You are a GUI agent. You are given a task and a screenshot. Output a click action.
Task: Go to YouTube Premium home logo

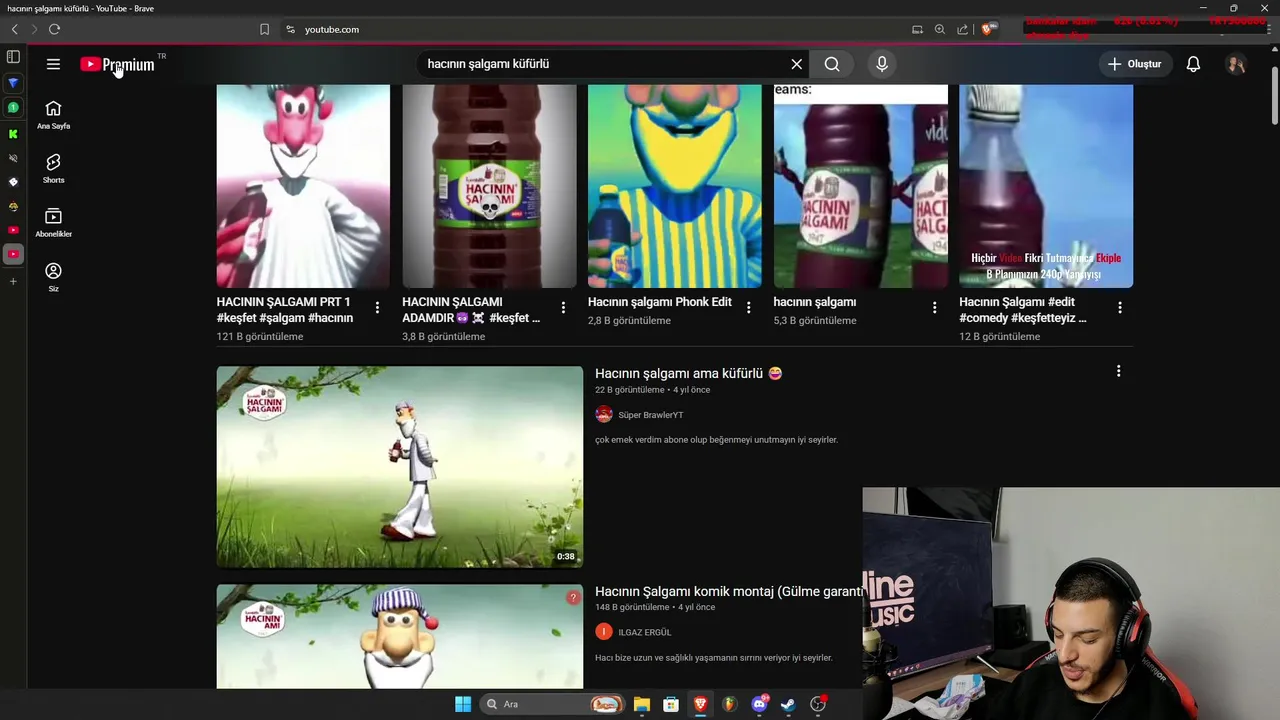coord(118,64)
